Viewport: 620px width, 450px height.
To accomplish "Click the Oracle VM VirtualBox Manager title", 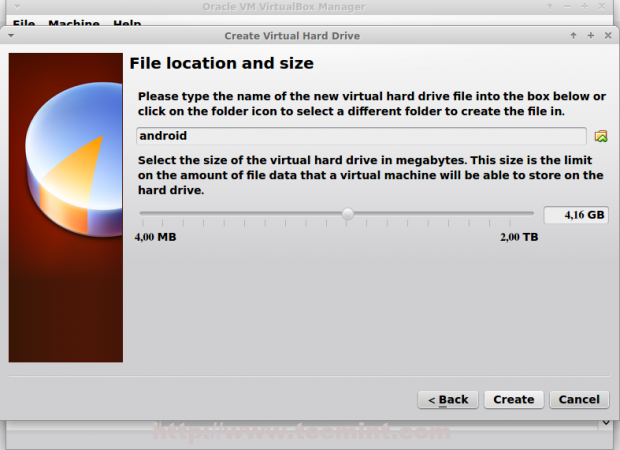I will pyautogui.click(x=284, y=7).
